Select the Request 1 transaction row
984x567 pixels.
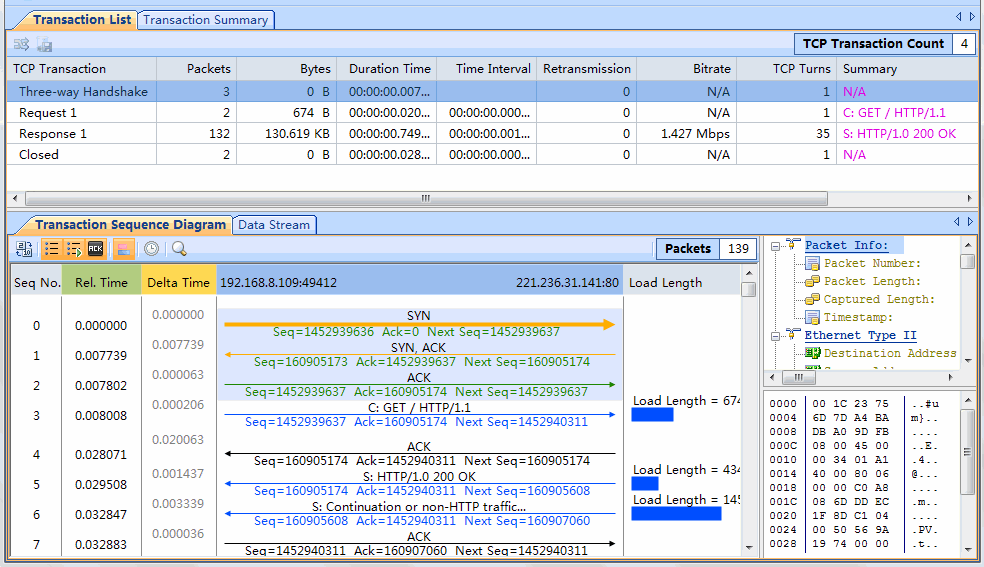[493, 113]
